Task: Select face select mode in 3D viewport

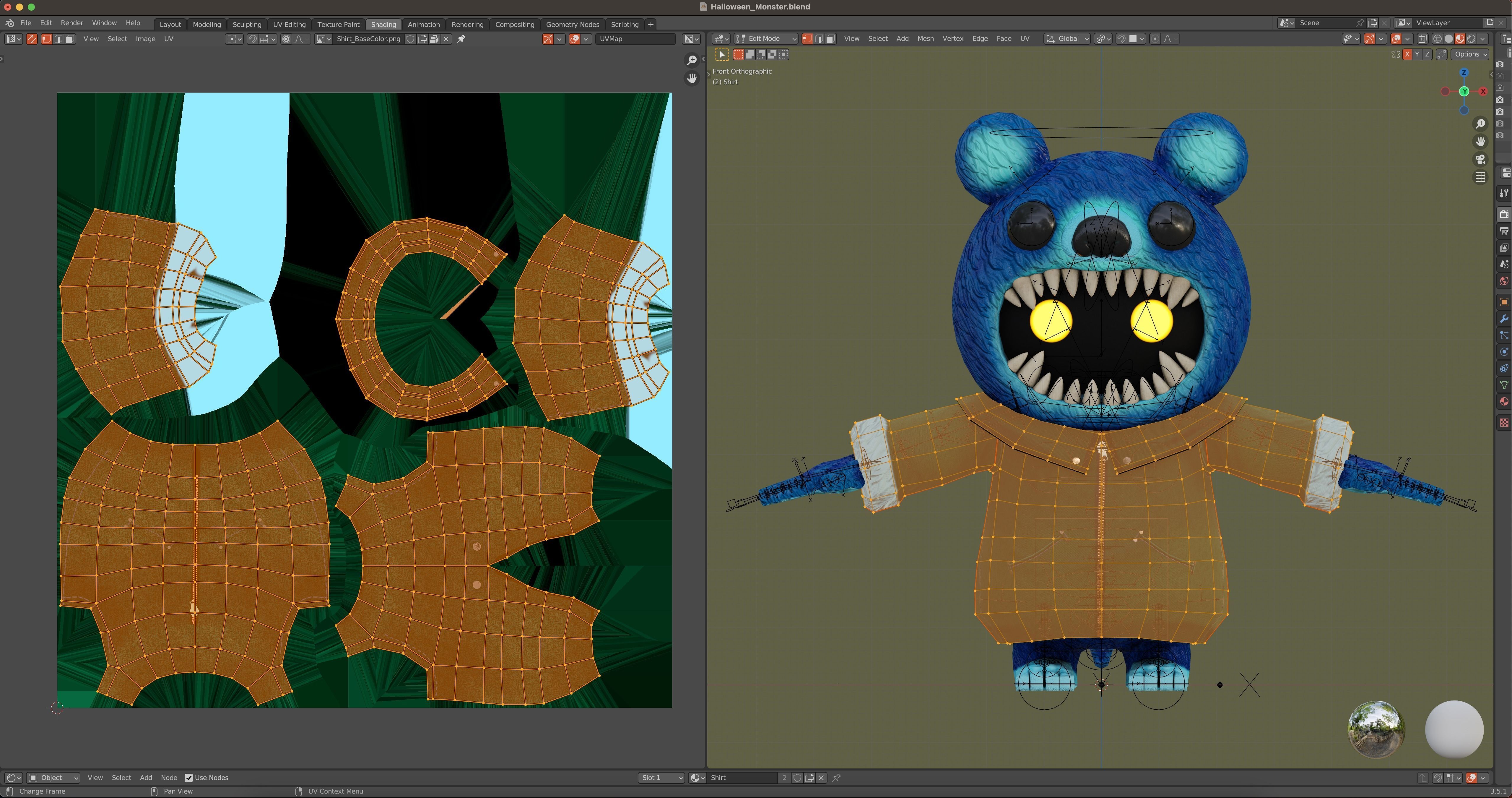Action: click(830, 39)
